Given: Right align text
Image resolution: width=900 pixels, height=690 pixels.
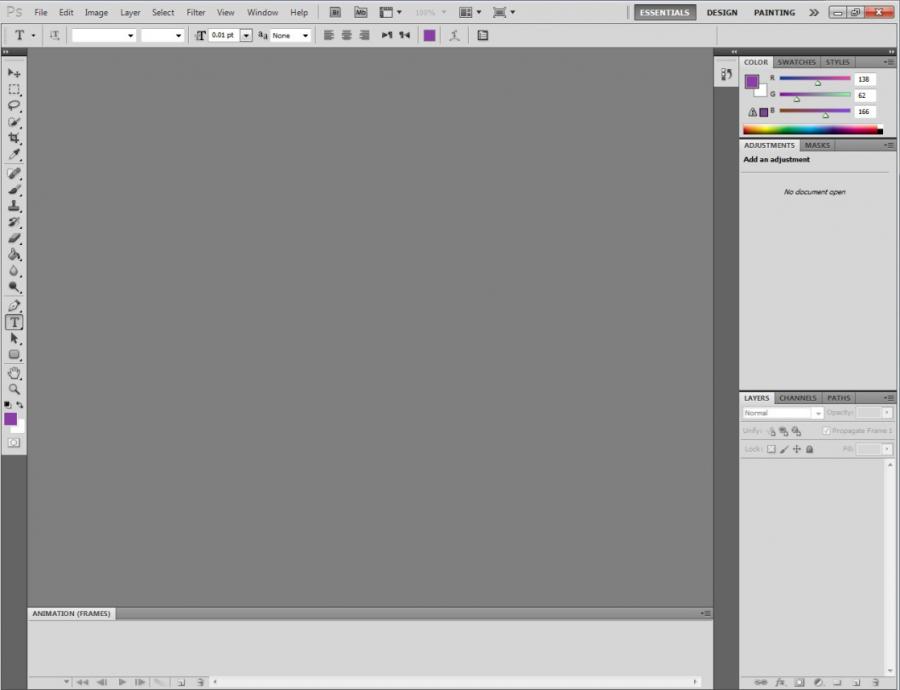Looking at the screenshot, I should pos(364,36).
